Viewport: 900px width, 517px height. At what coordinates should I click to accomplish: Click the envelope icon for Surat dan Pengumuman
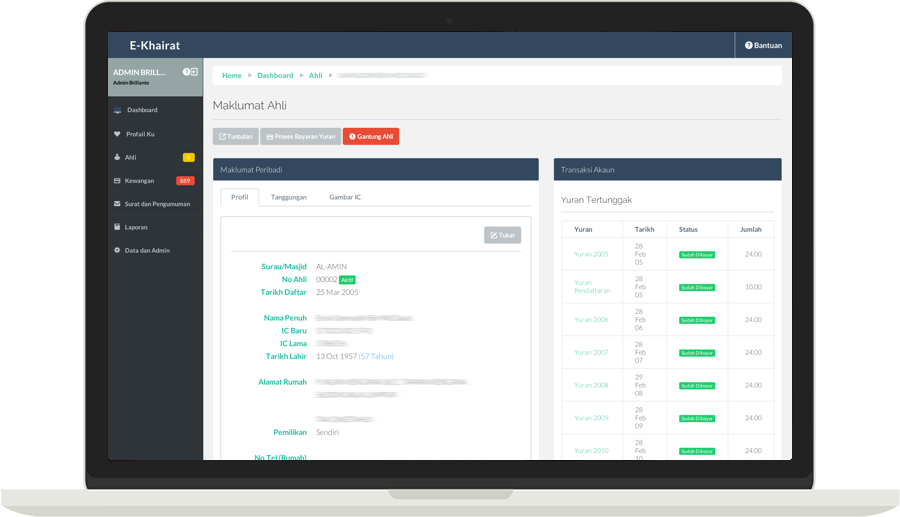(x=117, y=204)
